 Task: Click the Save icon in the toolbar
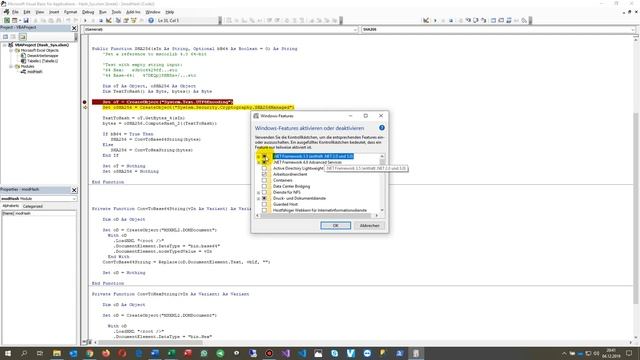click(26, 20)
